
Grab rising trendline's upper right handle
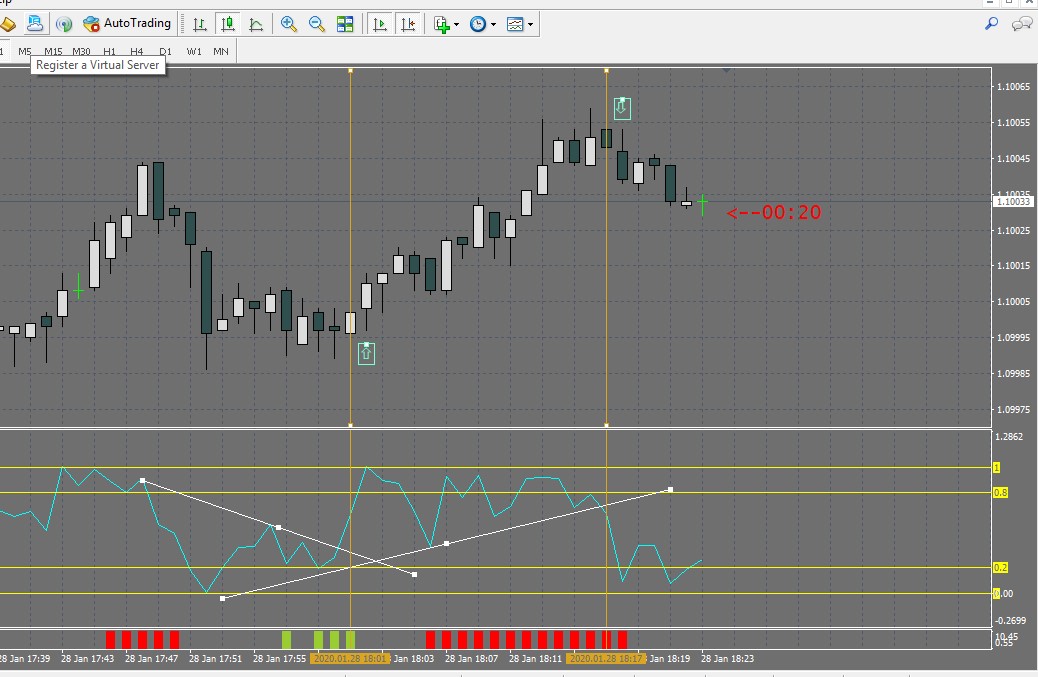coord(671,490)
